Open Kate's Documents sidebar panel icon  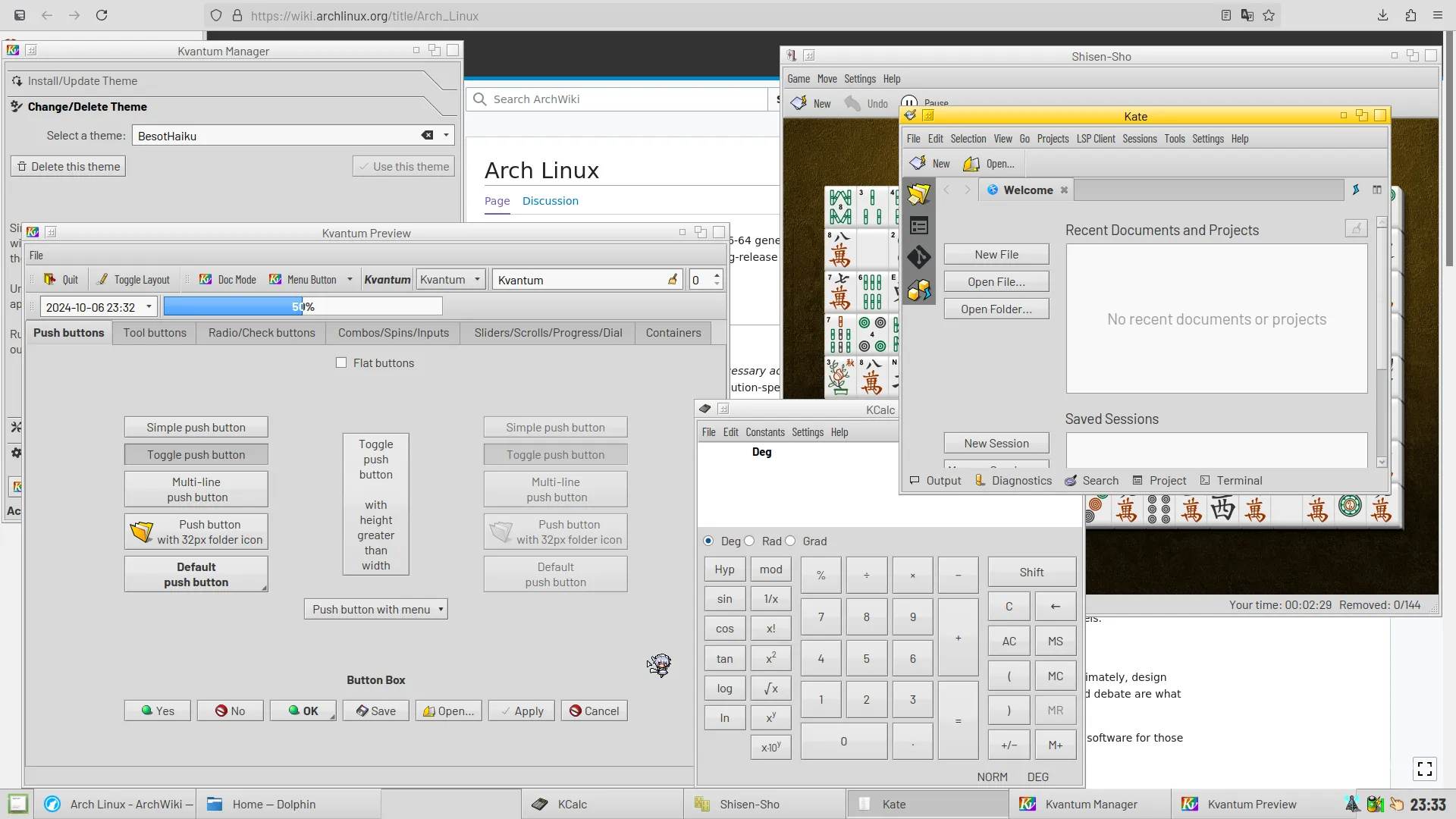click(x=918, y=194)
